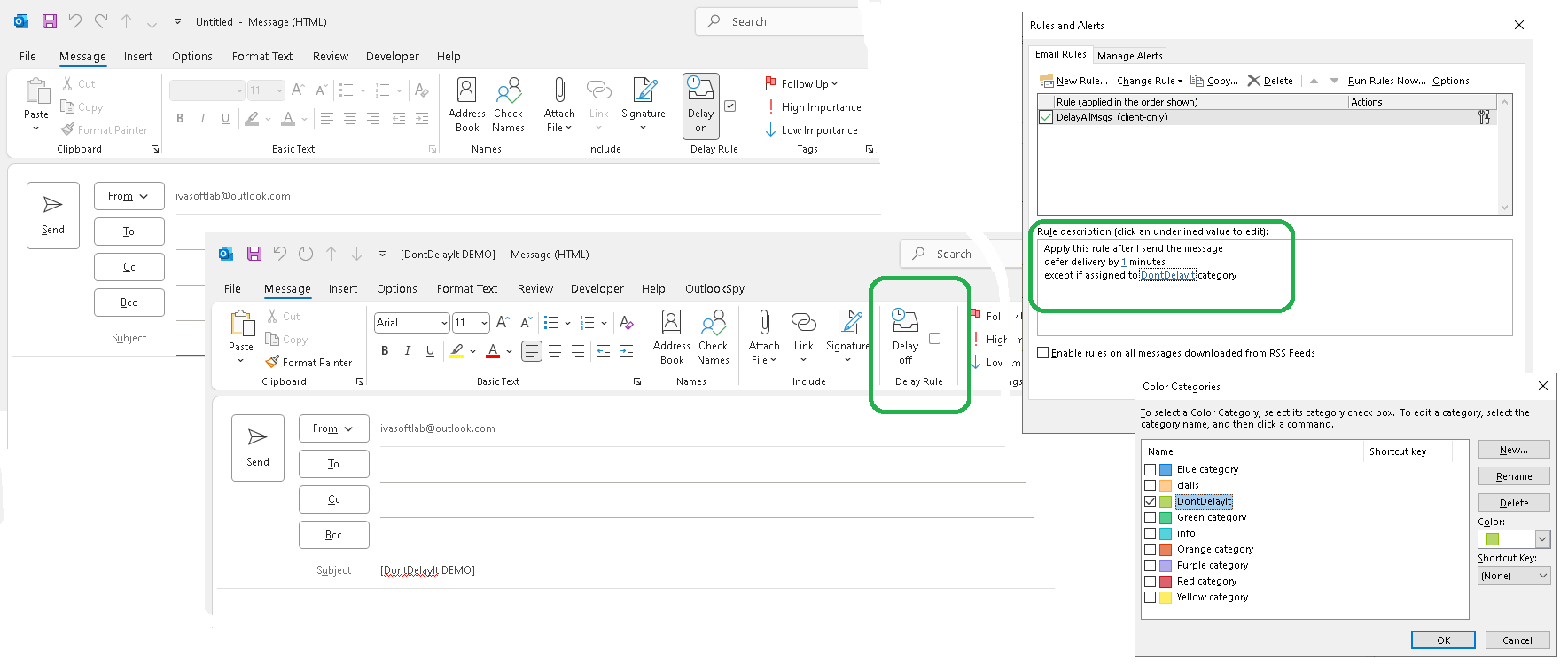Open Arial font name dropdown
1568x667 pixels.
(444, 323)
